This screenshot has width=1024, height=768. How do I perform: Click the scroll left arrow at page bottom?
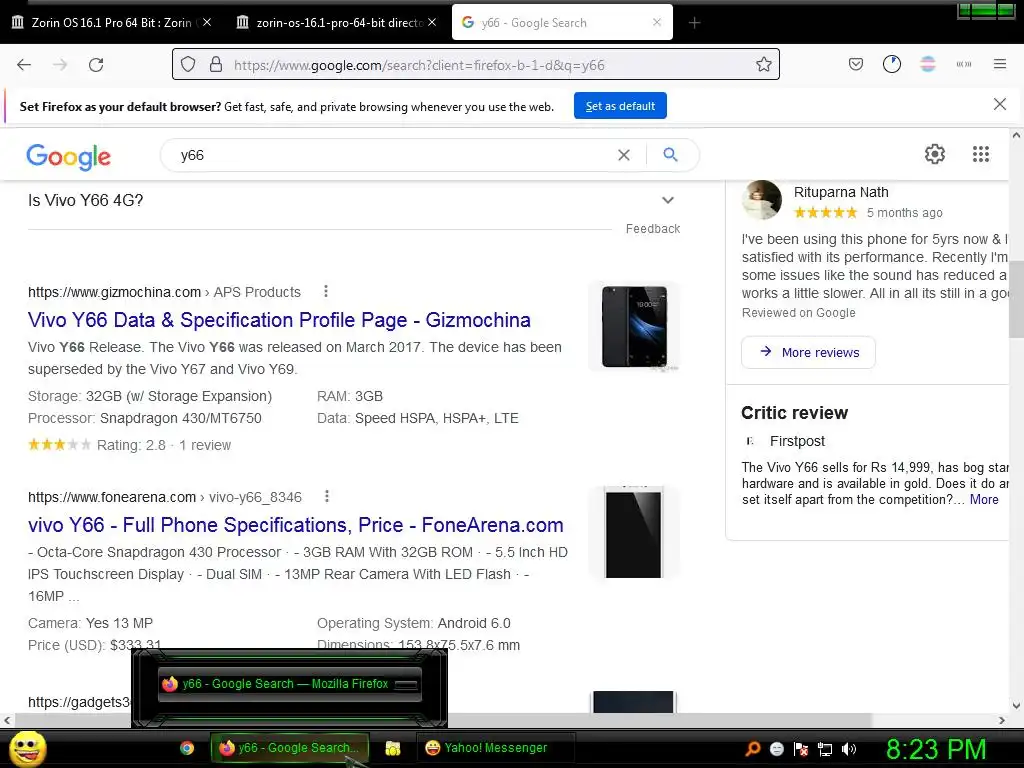(7, 720)
